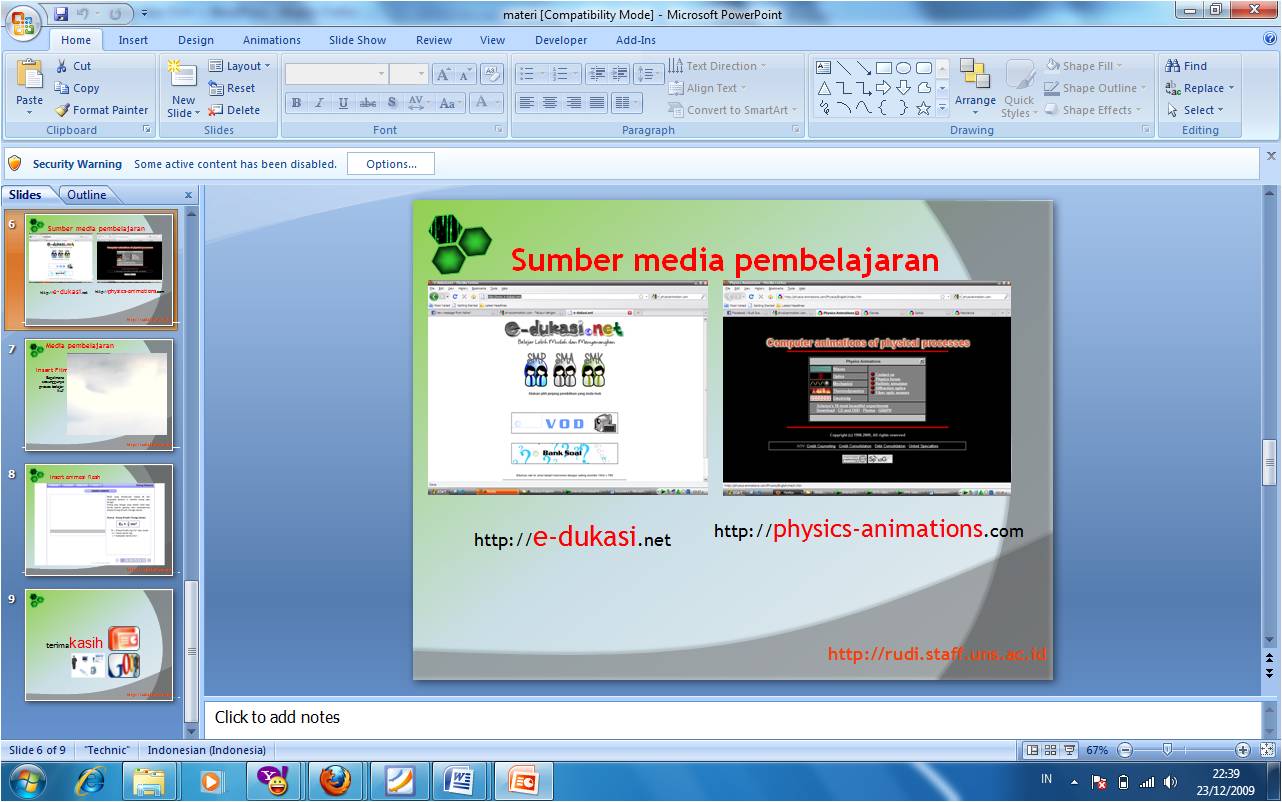Screen dimensions: 1282x802
Task: Click into the notes area
Action: (732, 718)
